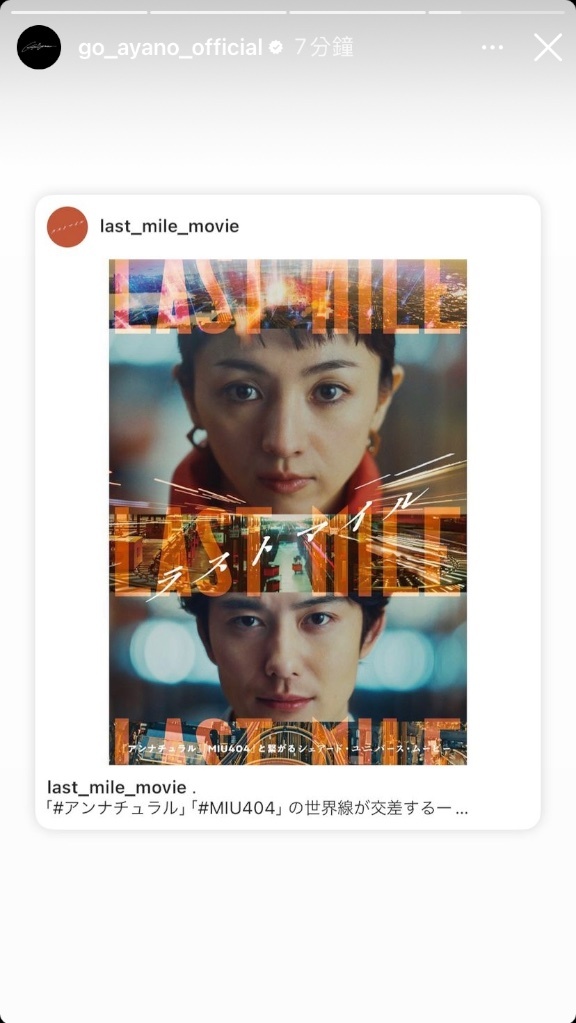Expand the truncated caption ellipsis
Viewport: 576px width, 1023px height.
click(x=461, y=810)
